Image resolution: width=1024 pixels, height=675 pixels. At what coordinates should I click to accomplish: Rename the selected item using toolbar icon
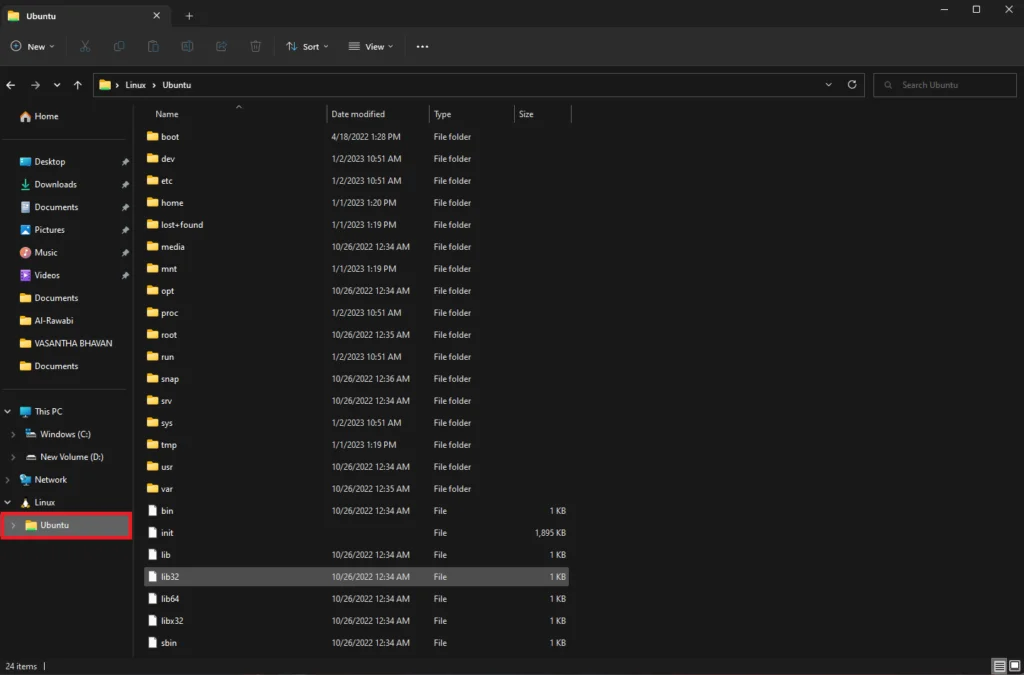tap(187, 46)
